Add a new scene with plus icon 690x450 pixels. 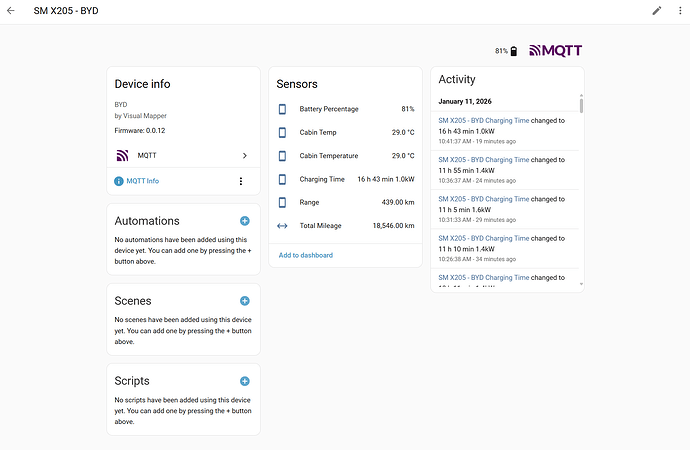click(245, 300)
